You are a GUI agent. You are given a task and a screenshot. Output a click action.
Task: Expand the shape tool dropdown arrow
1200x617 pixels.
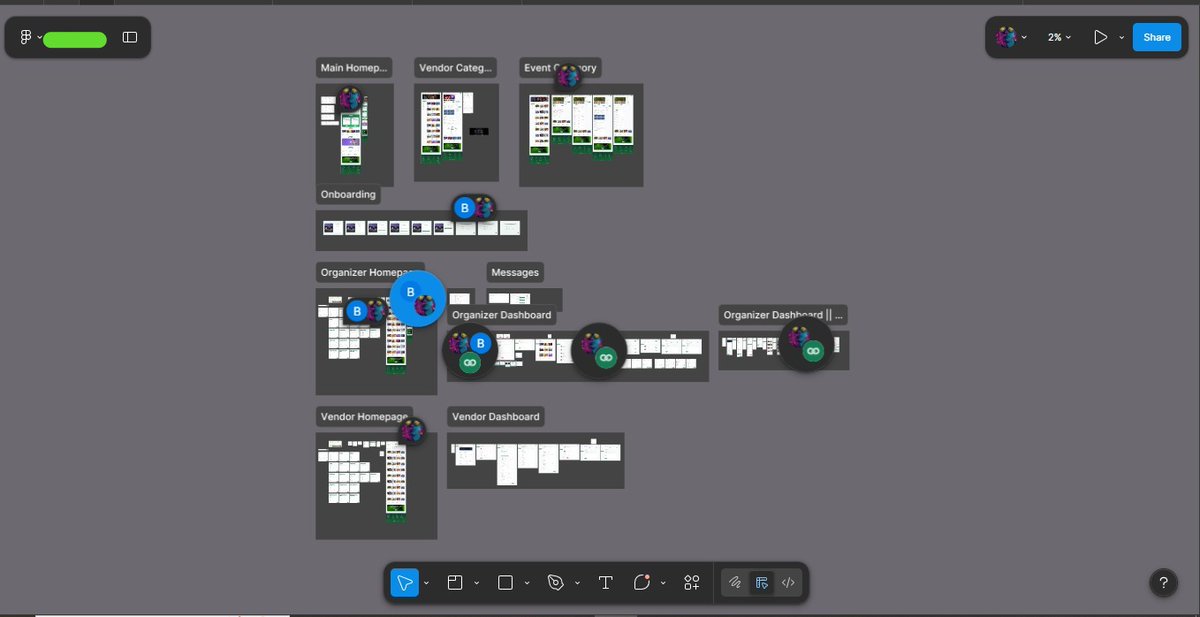click(x=526, y=582)
